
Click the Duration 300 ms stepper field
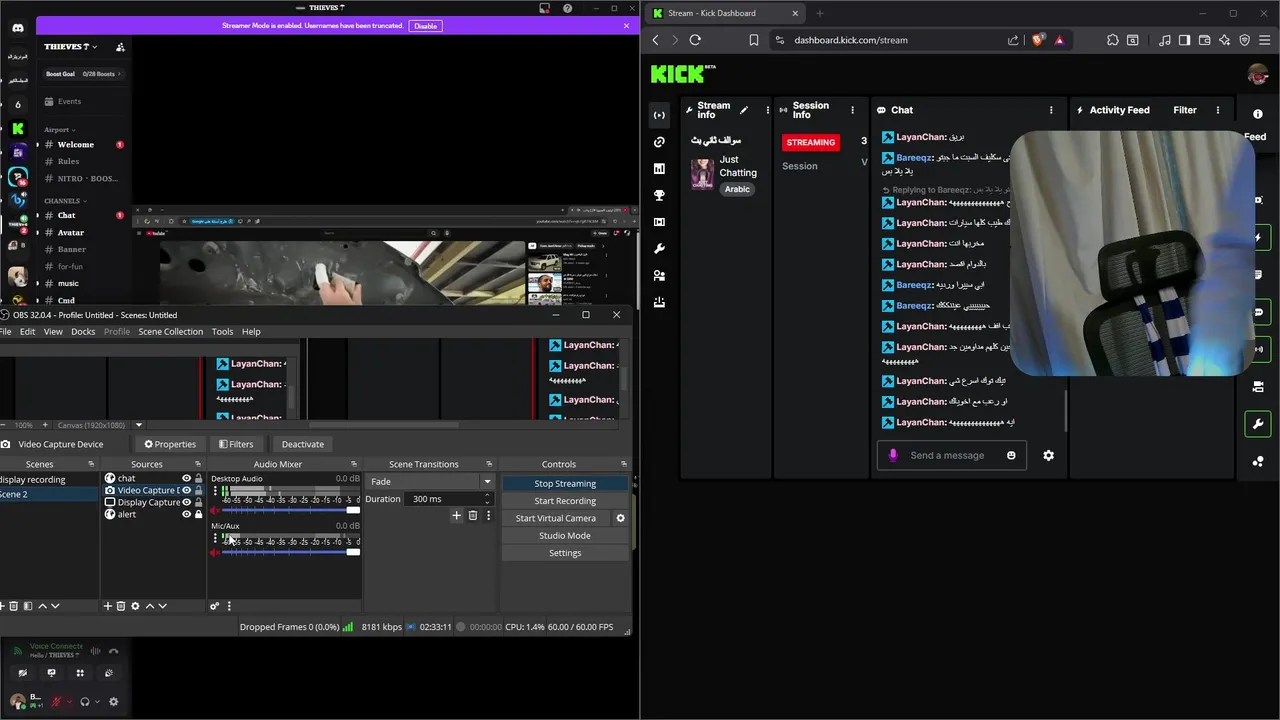click(x=450, y=499)
